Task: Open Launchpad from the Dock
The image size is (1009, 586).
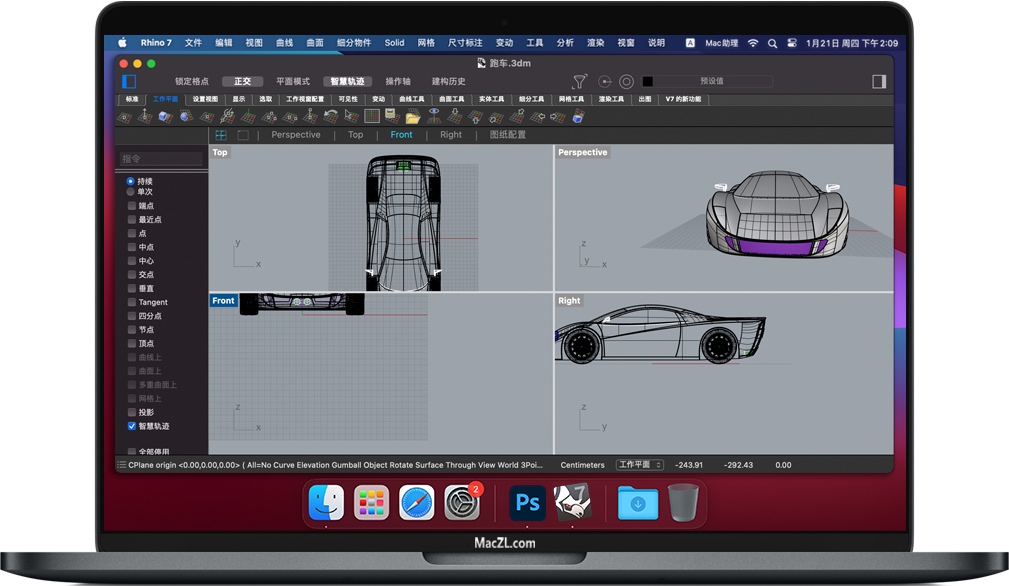Action: pyautogui.click(x=371, y=502)
